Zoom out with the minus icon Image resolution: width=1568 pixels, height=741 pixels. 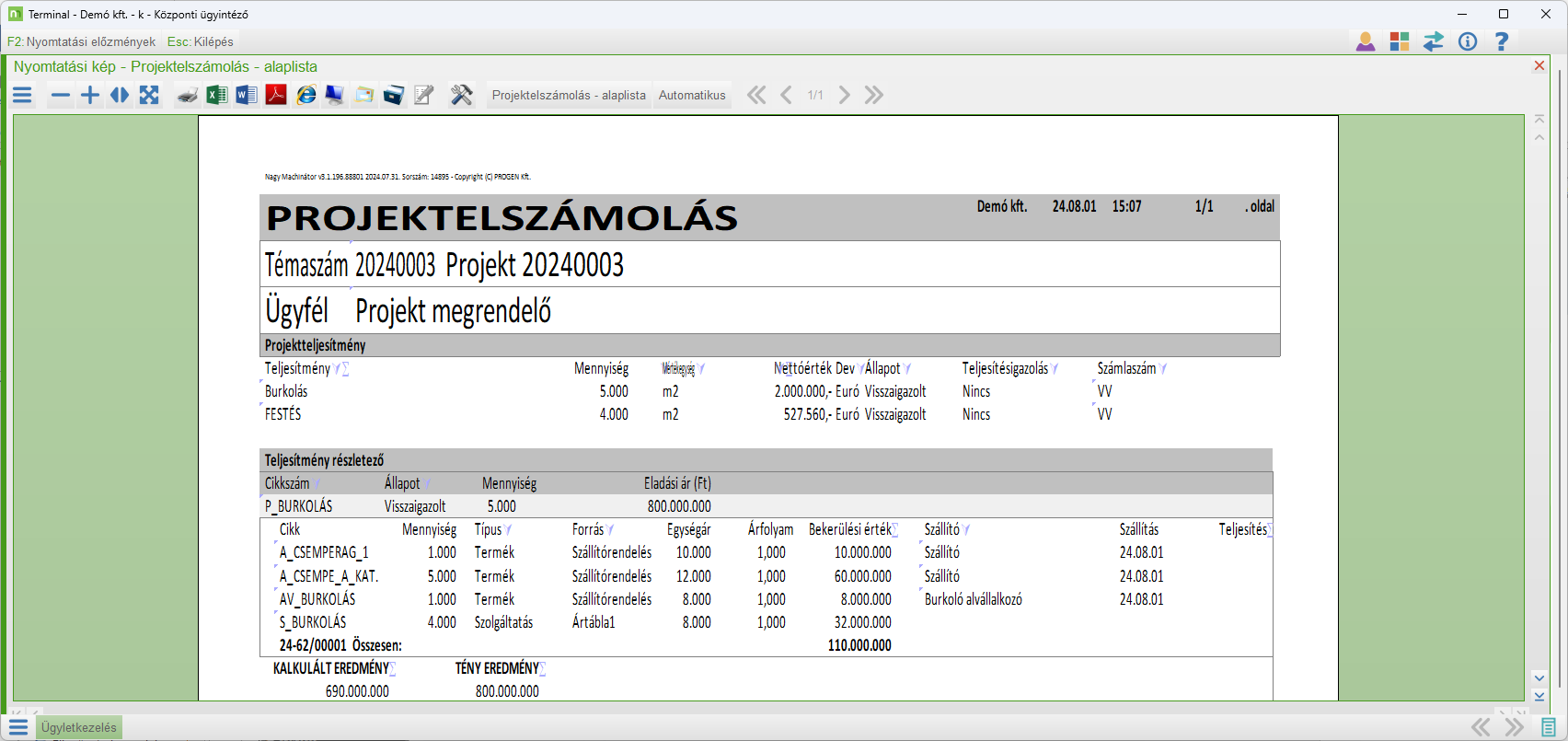[61, 95]
